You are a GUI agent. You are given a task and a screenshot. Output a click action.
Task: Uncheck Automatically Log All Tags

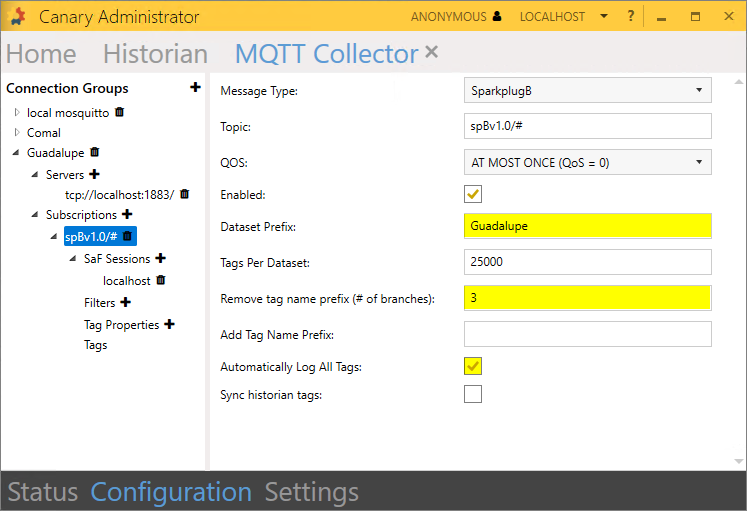pyautogui.click(x=473, y=366)
